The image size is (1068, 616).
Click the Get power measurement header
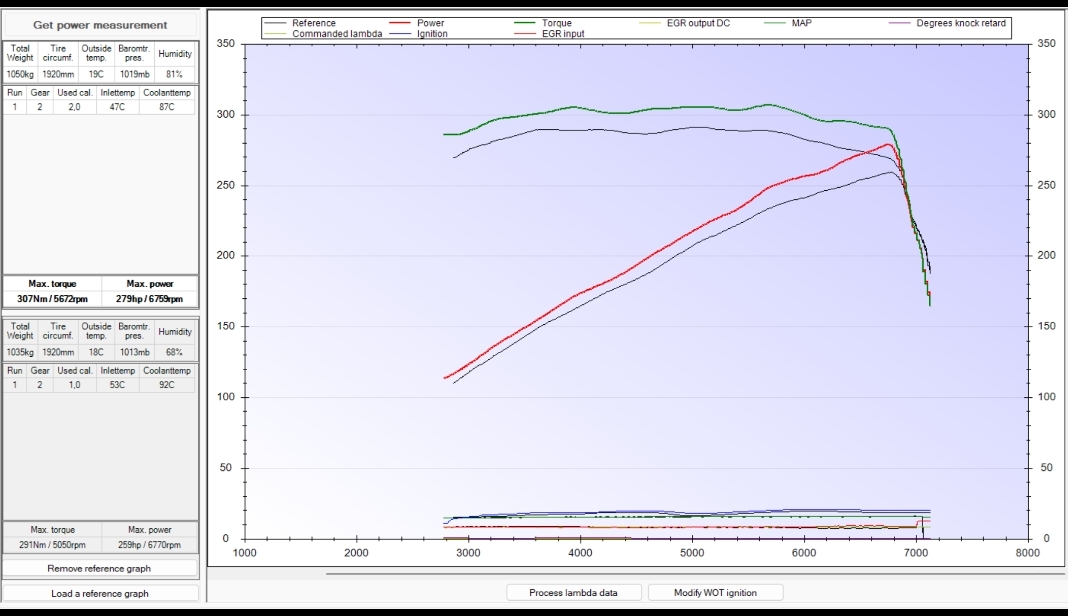(100, 25)
